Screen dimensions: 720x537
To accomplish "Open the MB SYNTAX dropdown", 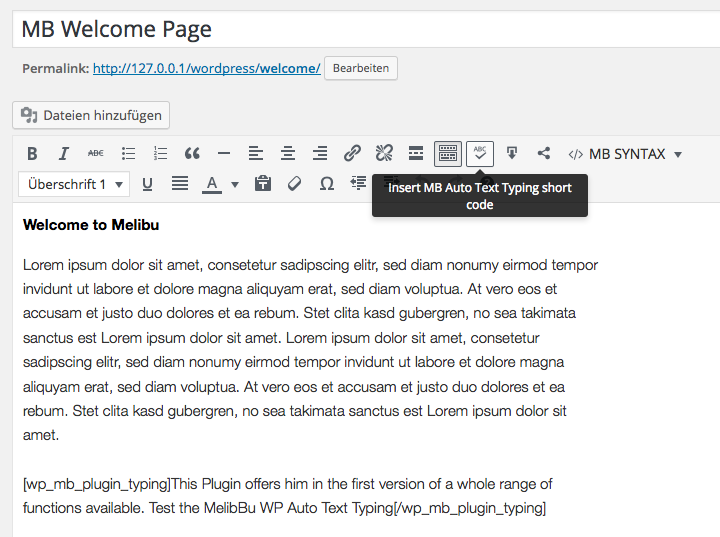I will click(x=625, y=154).
